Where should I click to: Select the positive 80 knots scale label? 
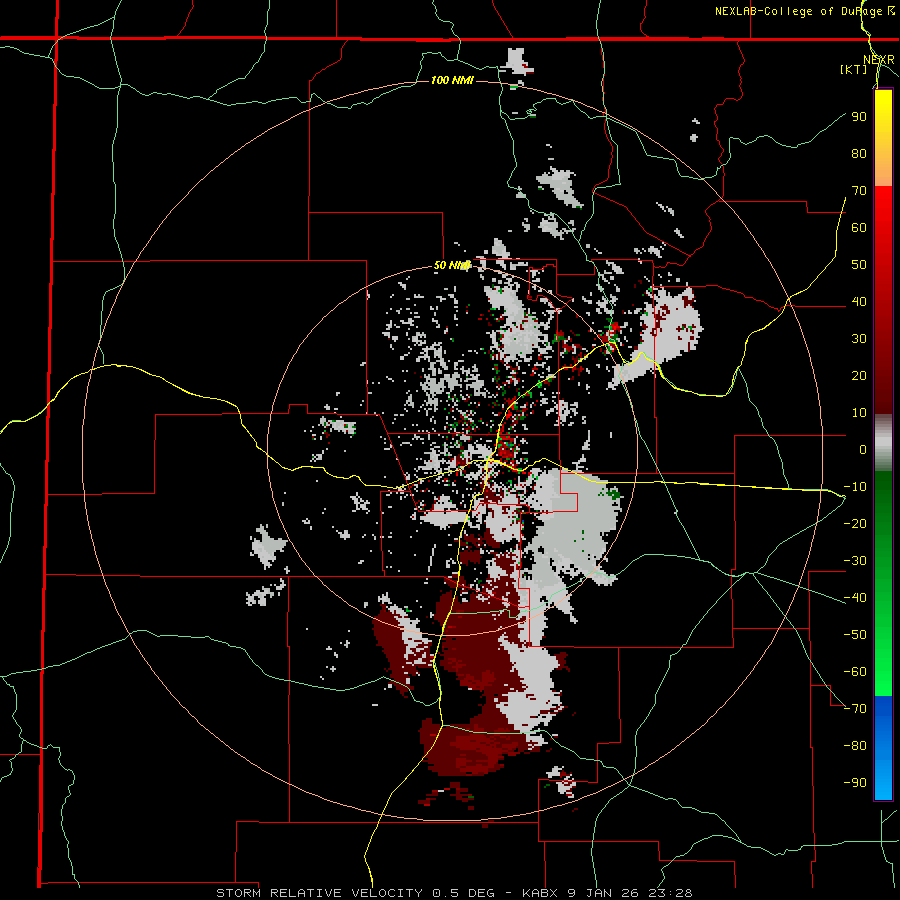[x=859, y=154]
